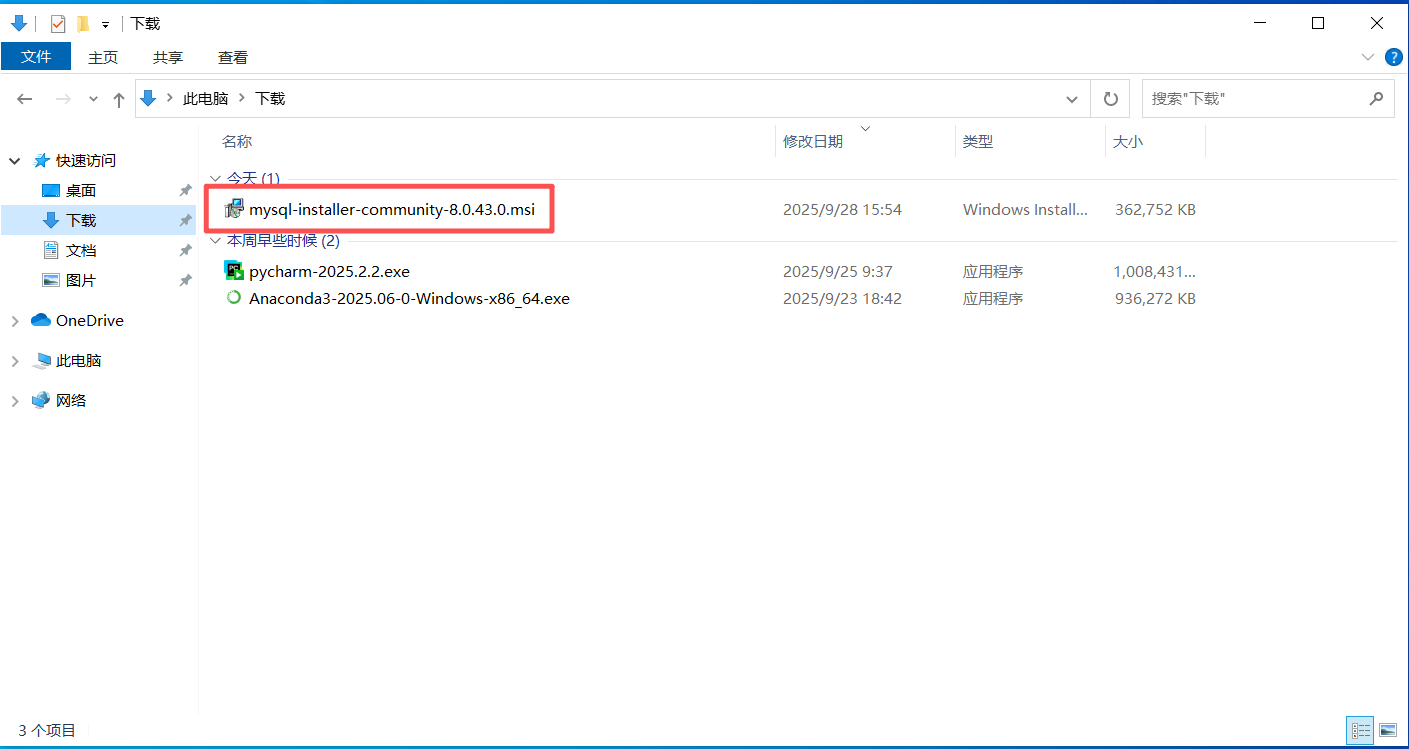Screen dimensions: 1409x749
Task: Click the download arrow title bar icon
Action: click(x=18, y=23)
